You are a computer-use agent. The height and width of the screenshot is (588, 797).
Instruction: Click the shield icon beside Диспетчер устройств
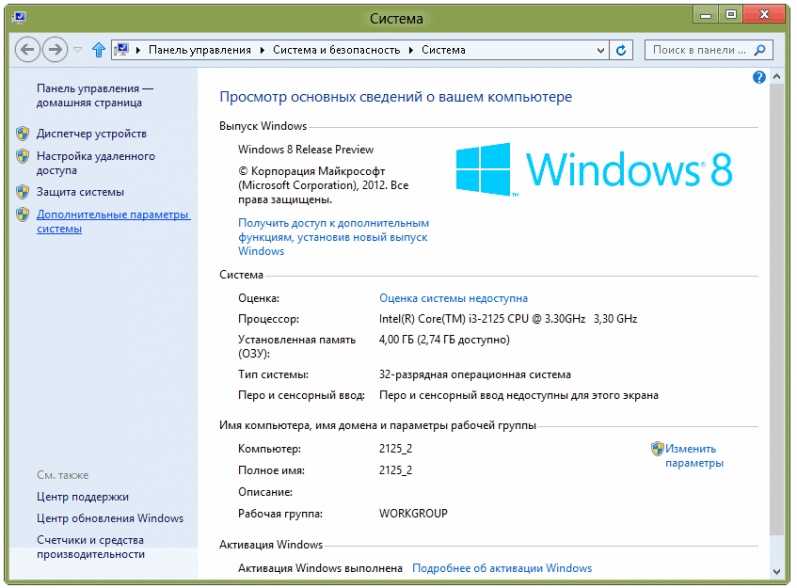[x=22, y=134]
